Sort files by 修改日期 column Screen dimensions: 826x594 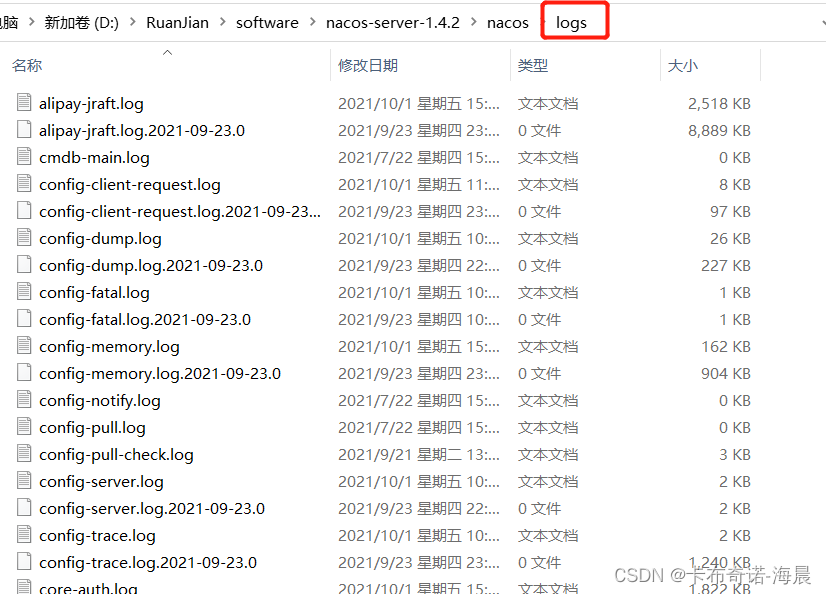pos(365,65)
